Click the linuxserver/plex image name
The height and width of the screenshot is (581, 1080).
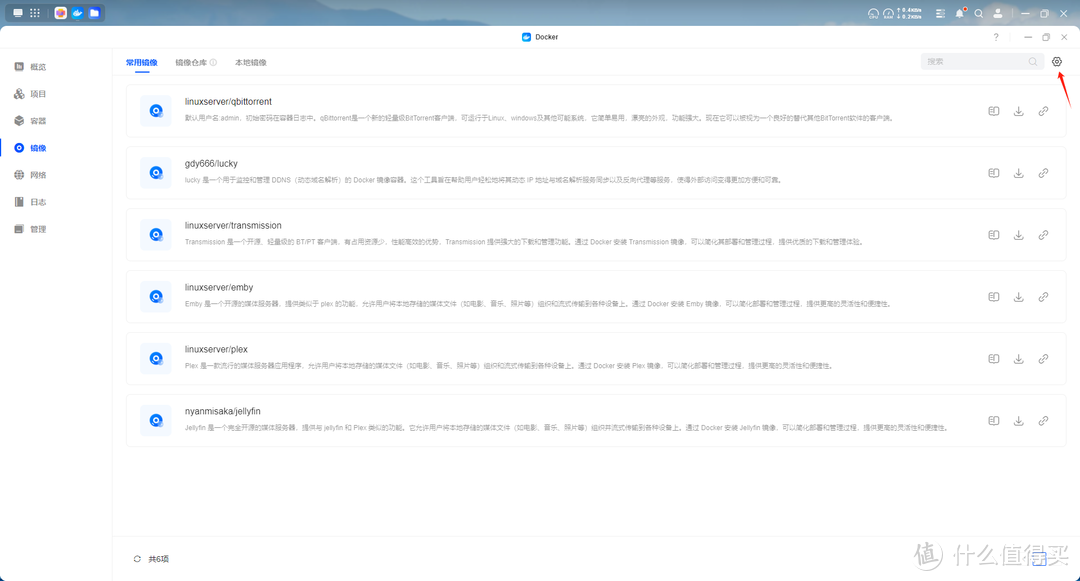(x=216, y=350)
